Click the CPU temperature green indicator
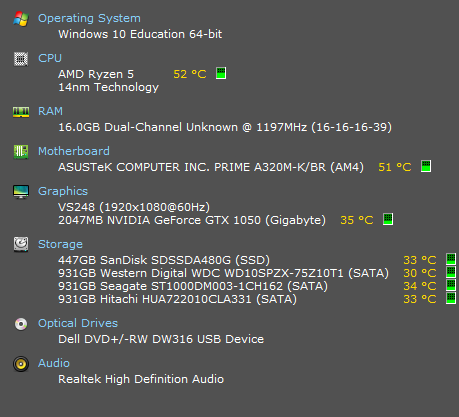The width and height of the screenshot is (459, 417). click(x=221, y=73)
